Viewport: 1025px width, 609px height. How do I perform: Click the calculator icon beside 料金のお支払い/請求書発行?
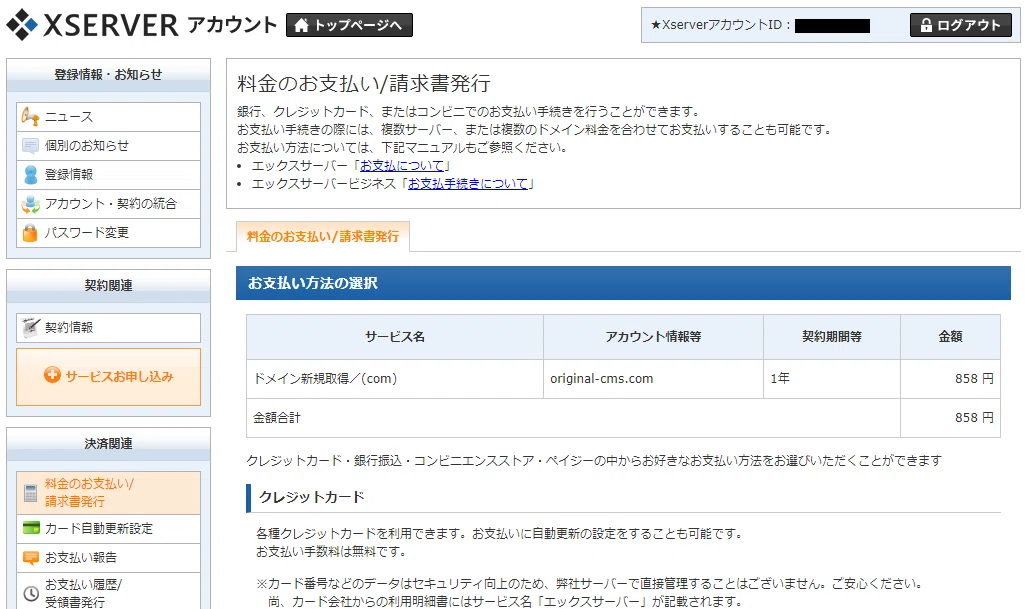(30, 493)
